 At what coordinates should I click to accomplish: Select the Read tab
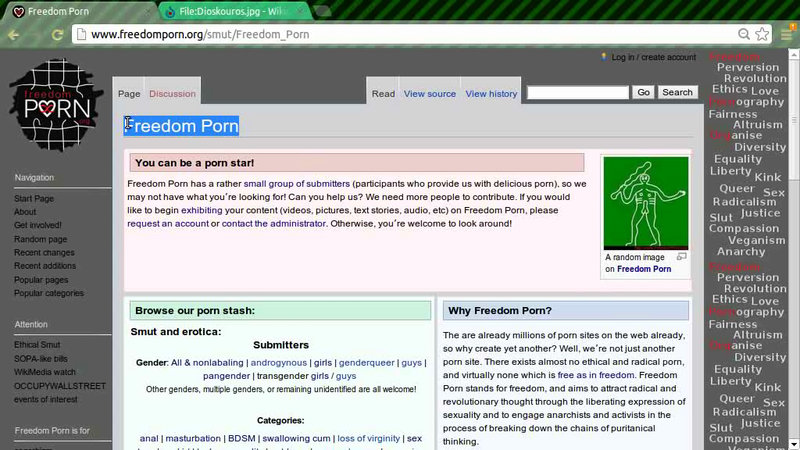click(x=383, y=94)
